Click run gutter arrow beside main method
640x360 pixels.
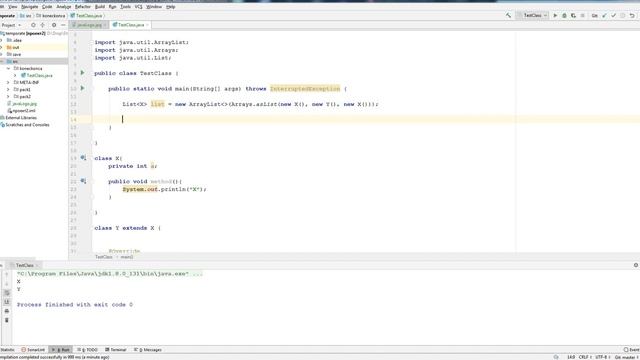pos(82,88)
